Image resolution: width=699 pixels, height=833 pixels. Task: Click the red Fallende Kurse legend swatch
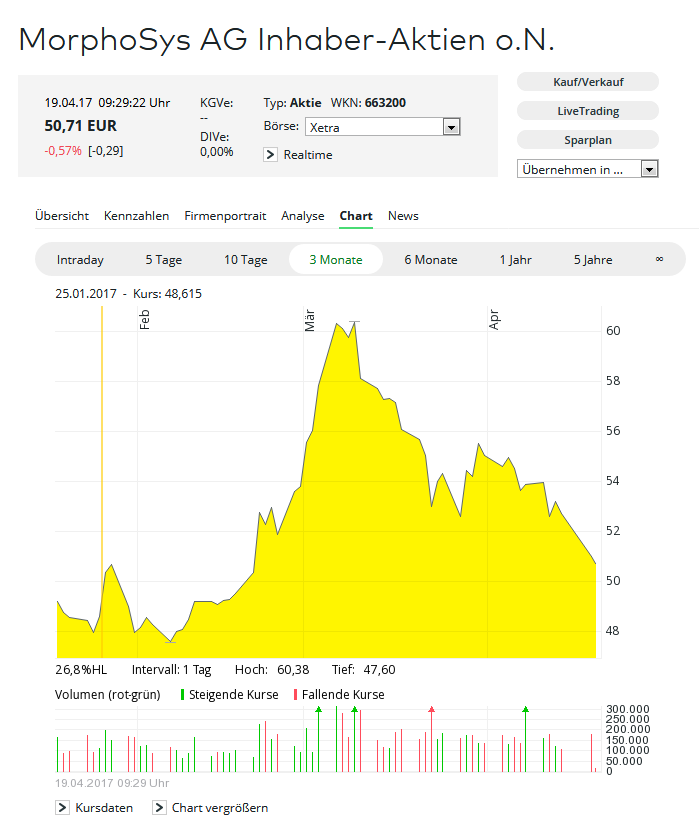coord(295,694)
